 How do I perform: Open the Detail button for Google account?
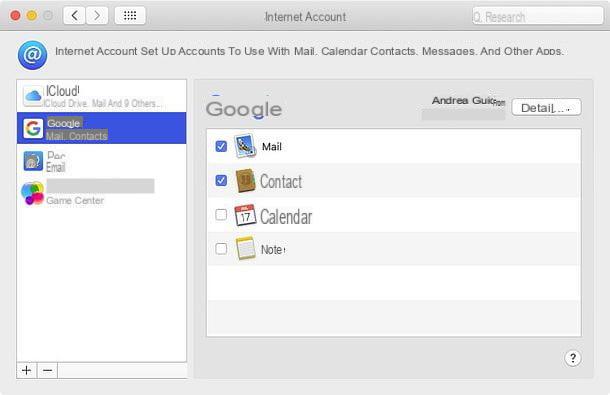point(546,107)
